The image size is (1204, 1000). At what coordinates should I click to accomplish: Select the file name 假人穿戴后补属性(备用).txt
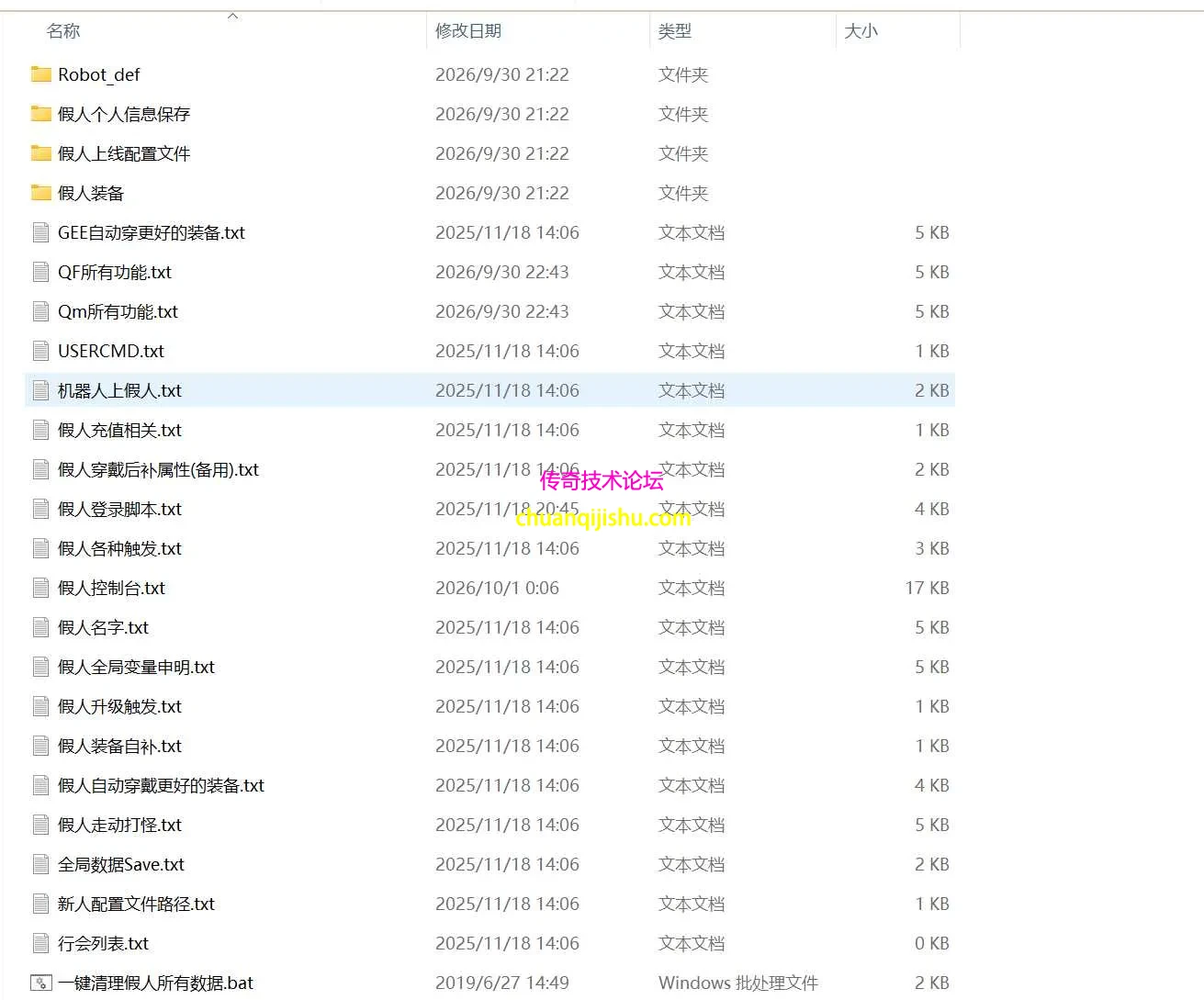coord(158,469)
